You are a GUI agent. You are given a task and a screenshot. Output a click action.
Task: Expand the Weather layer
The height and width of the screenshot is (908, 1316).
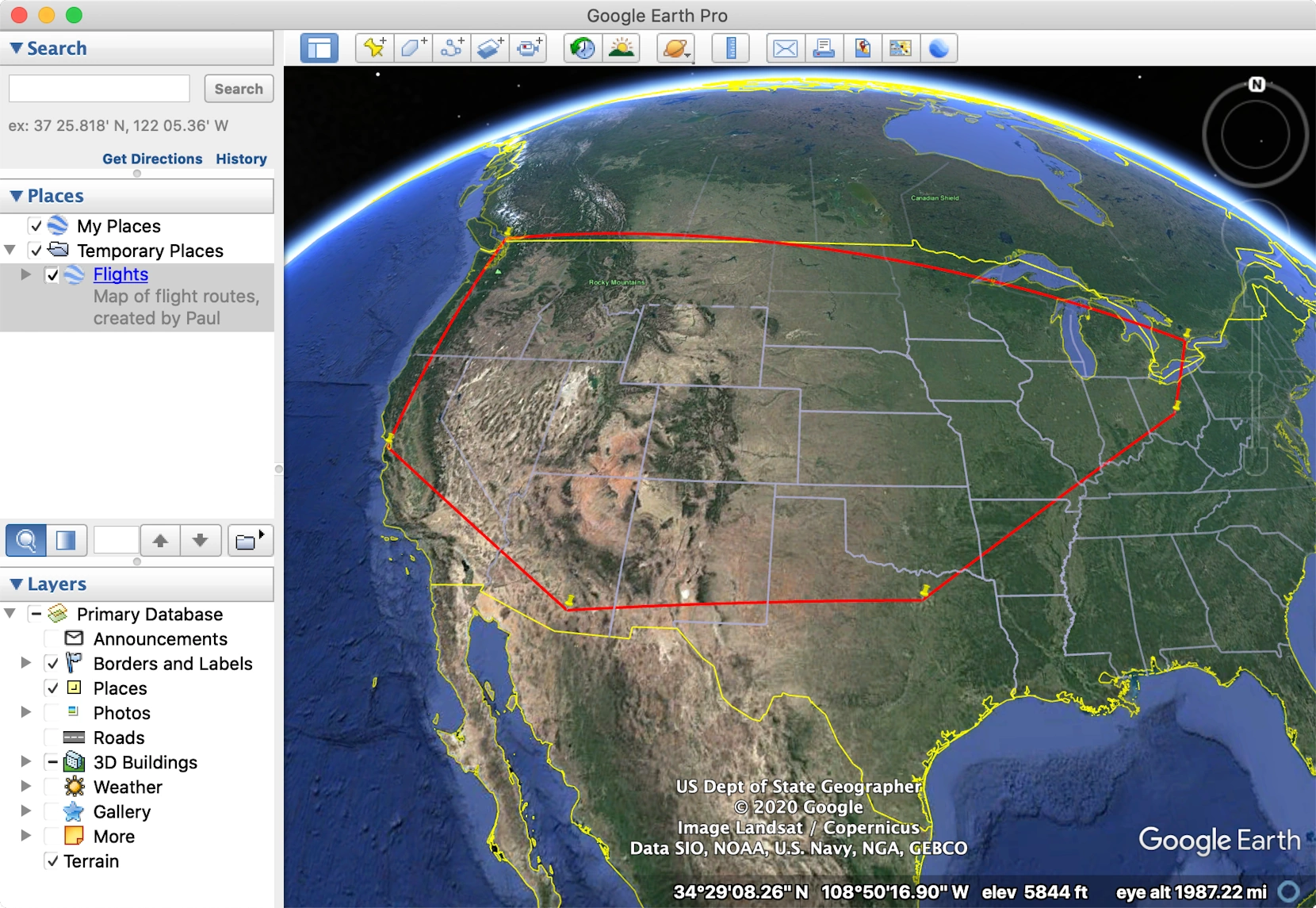pyautogui.click(x=26, y=786)
